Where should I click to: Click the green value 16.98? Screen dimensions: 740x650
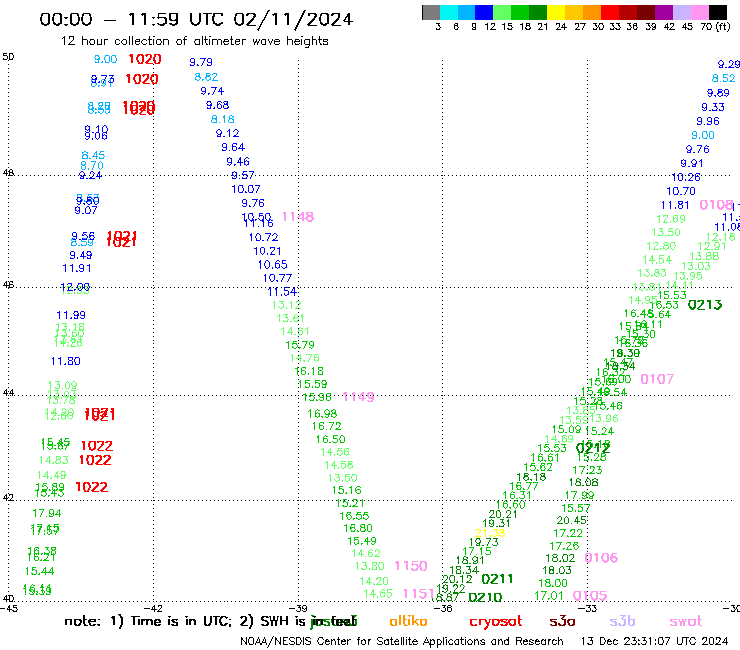[322, 414]
